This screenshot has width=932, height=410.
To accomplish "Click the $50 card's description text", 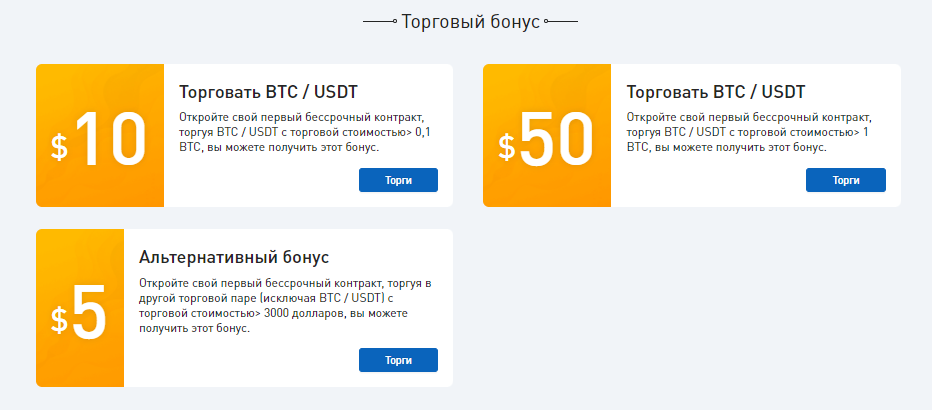I will (749, 132).
